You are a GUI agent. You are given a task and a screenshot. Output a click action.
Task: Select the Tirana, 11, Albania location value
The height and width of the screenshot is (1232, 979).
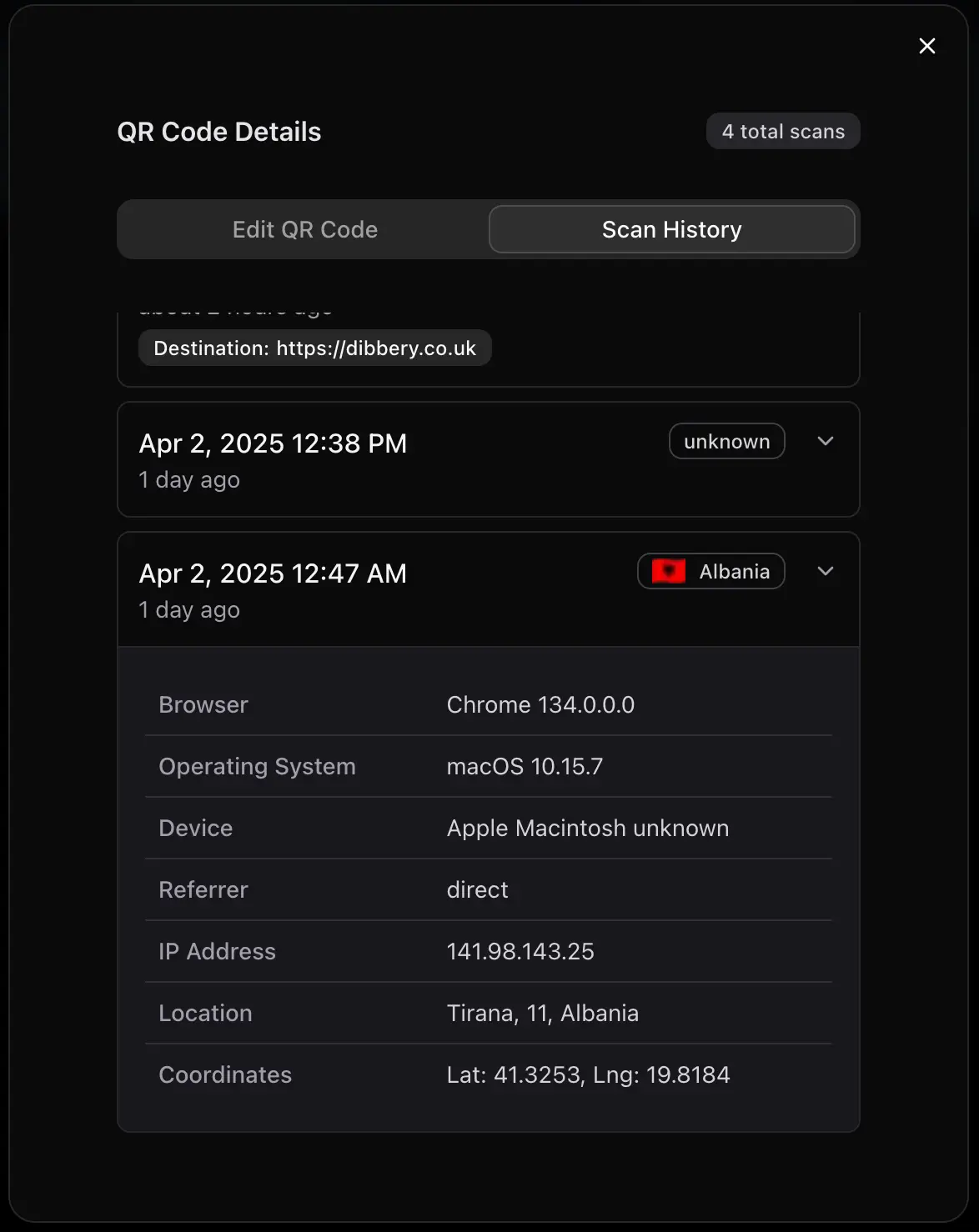543,1013
